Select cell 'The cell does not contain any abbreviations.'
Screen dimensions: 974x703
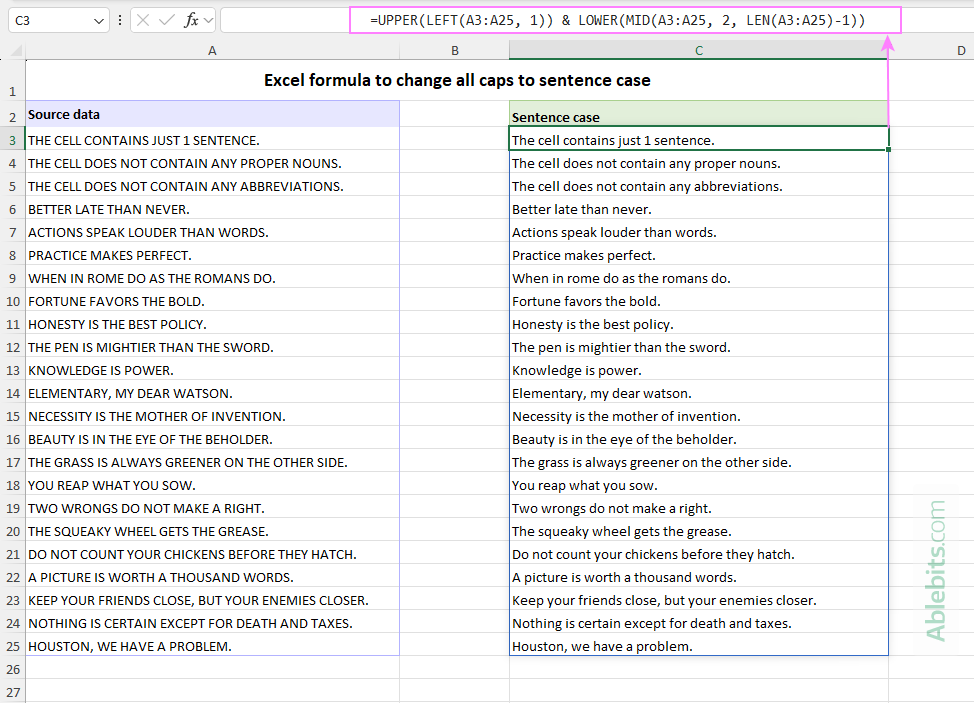coord(699,186)
